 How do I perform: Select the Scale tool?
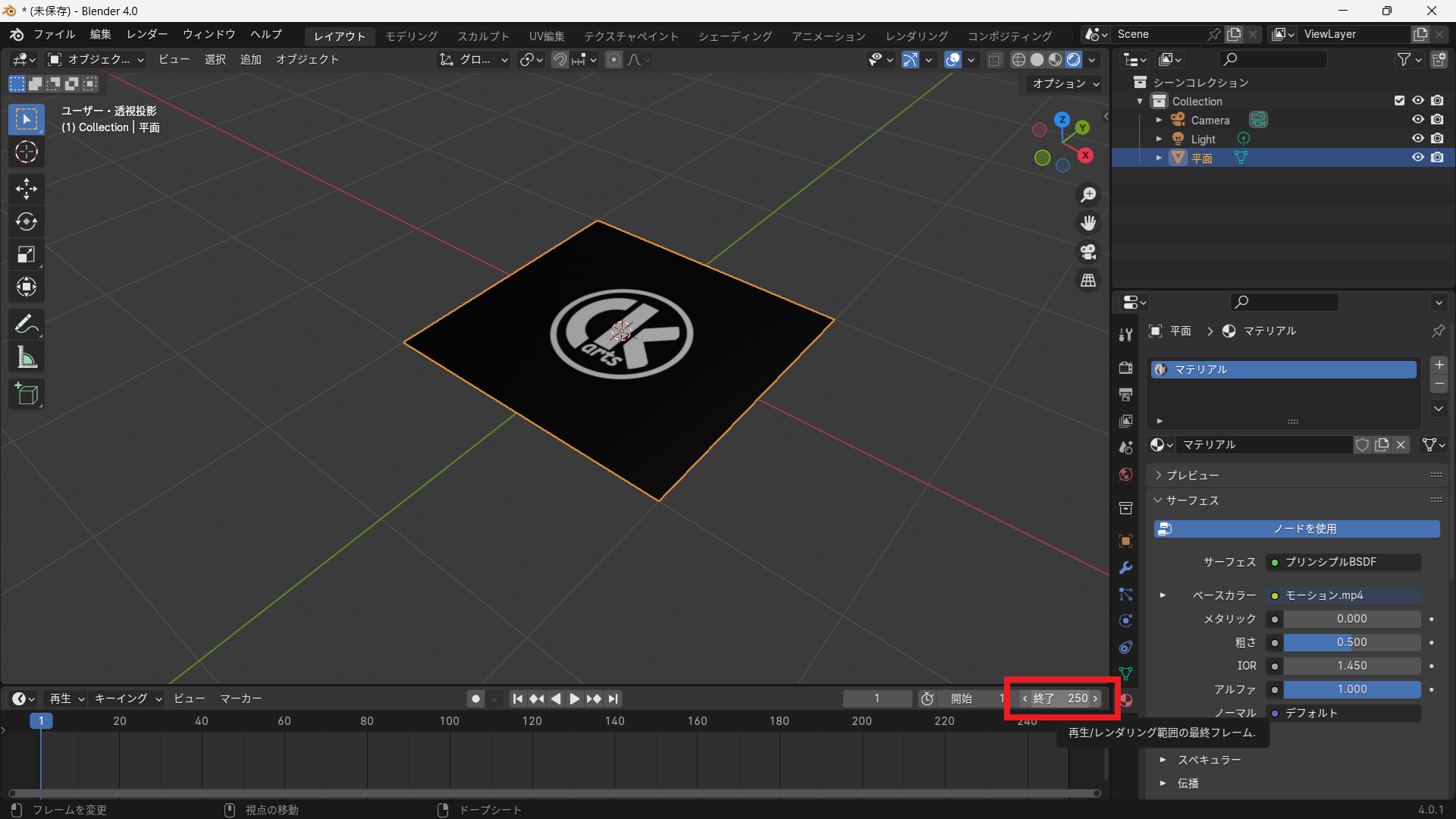point(27,255)
